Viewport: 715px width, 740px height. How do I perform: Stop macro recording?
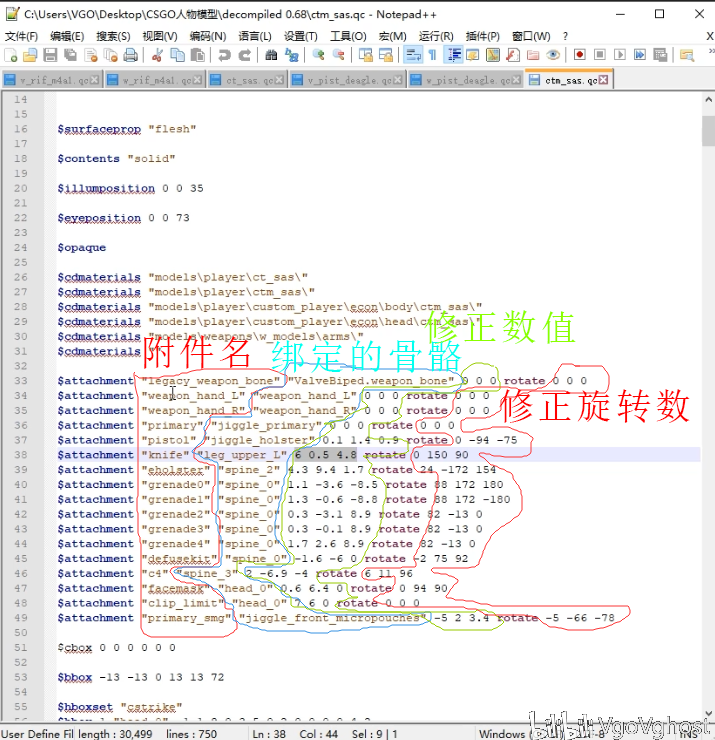click(x=600, y=55)
